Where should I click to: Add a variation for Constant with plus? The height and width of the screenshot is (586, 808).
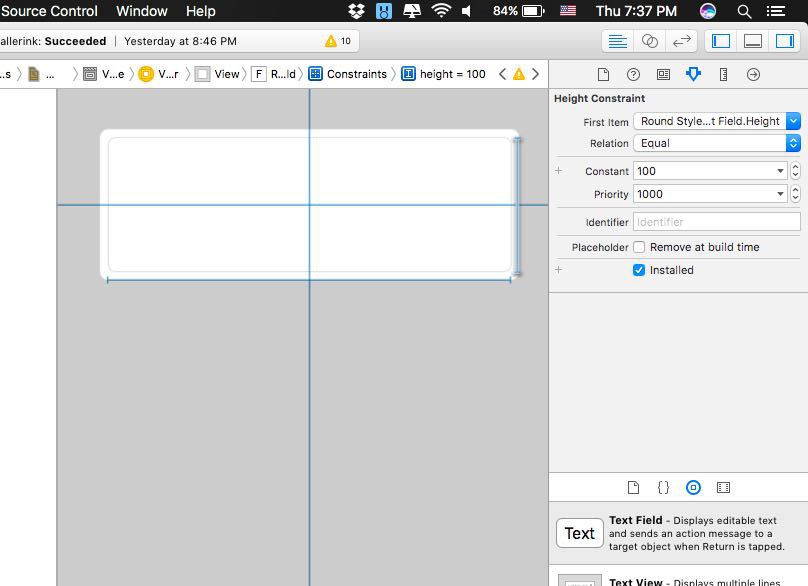(x=559, y=171)
